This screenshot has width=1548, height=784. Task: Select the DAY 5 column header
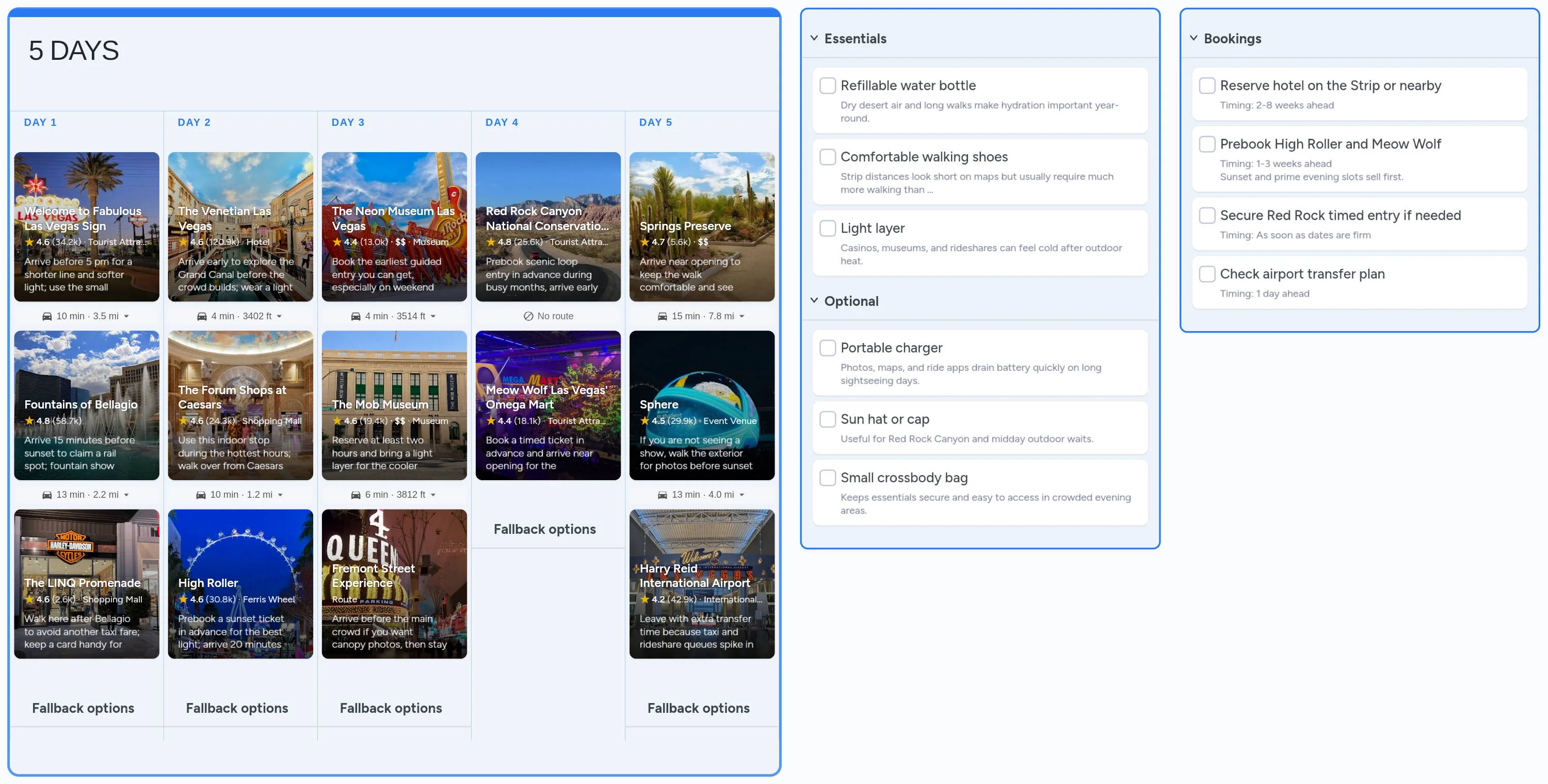coord(656,123)
